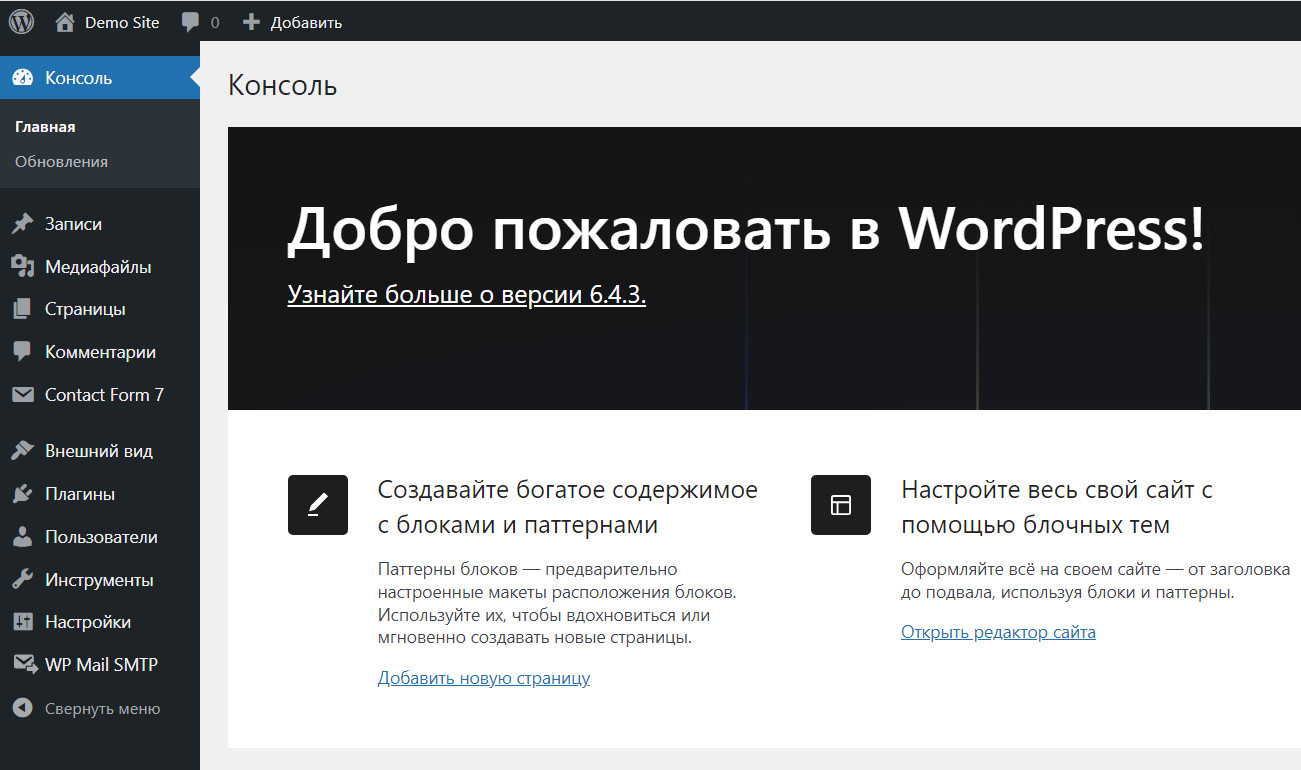This screenshot has height=770, width=1301.
Task: Click the WordPress logo in the admin bar
Action: 21,21
